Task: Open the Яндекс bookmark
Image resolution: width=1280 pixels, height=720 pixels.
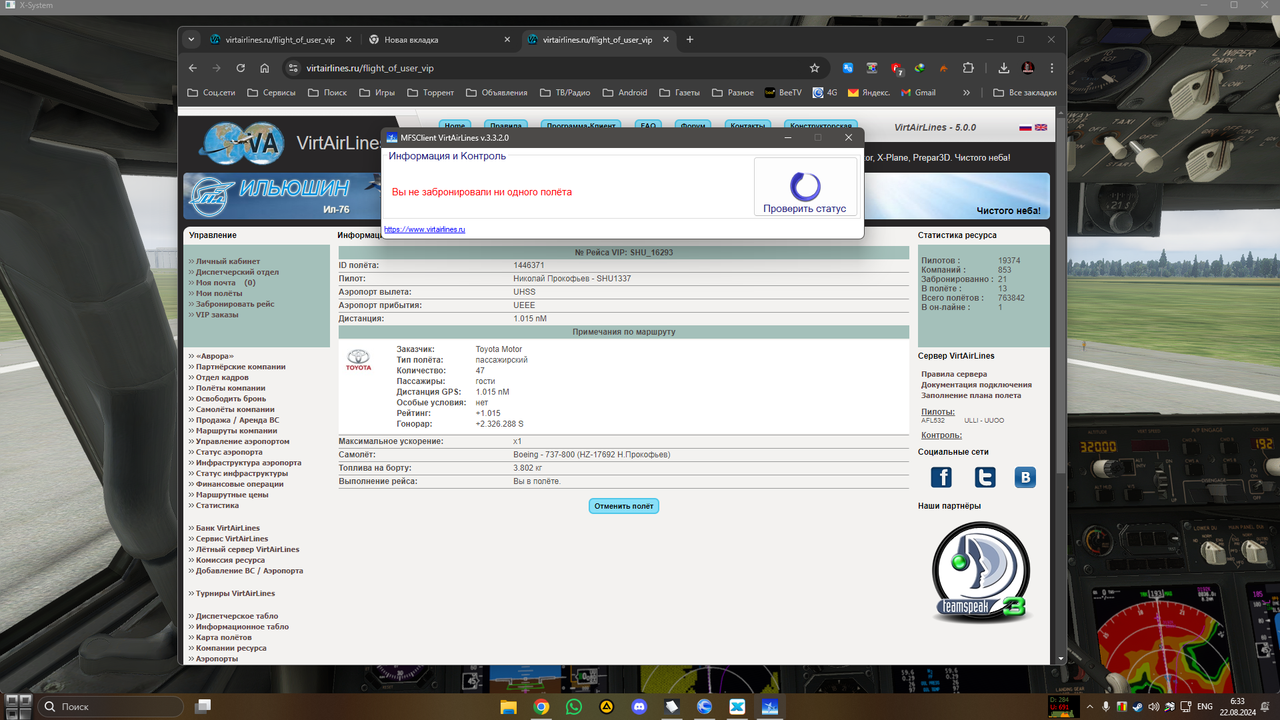Action: click(x=869, y=92)
